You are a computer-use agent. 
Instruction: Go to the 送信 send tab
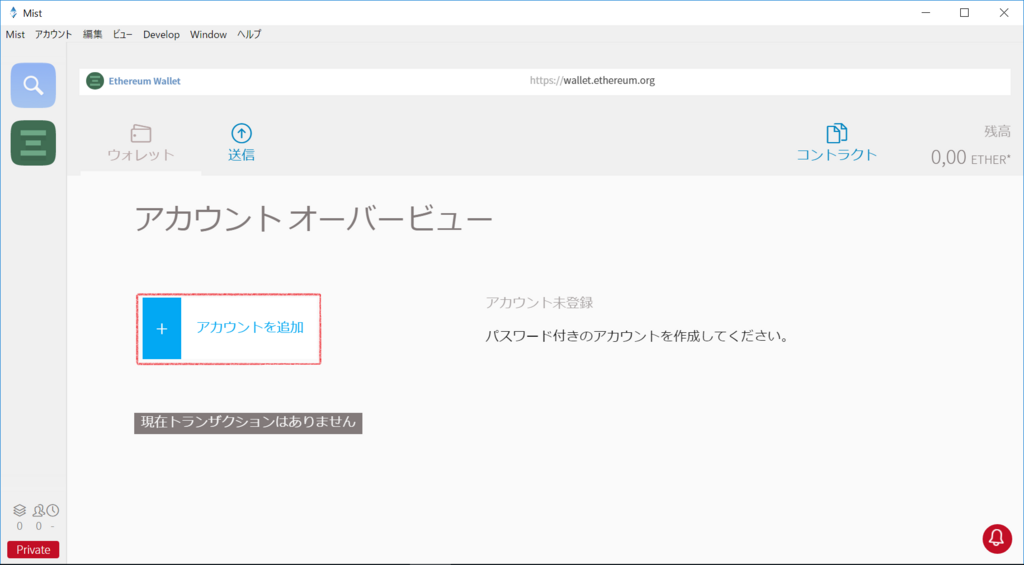[241, 143]
